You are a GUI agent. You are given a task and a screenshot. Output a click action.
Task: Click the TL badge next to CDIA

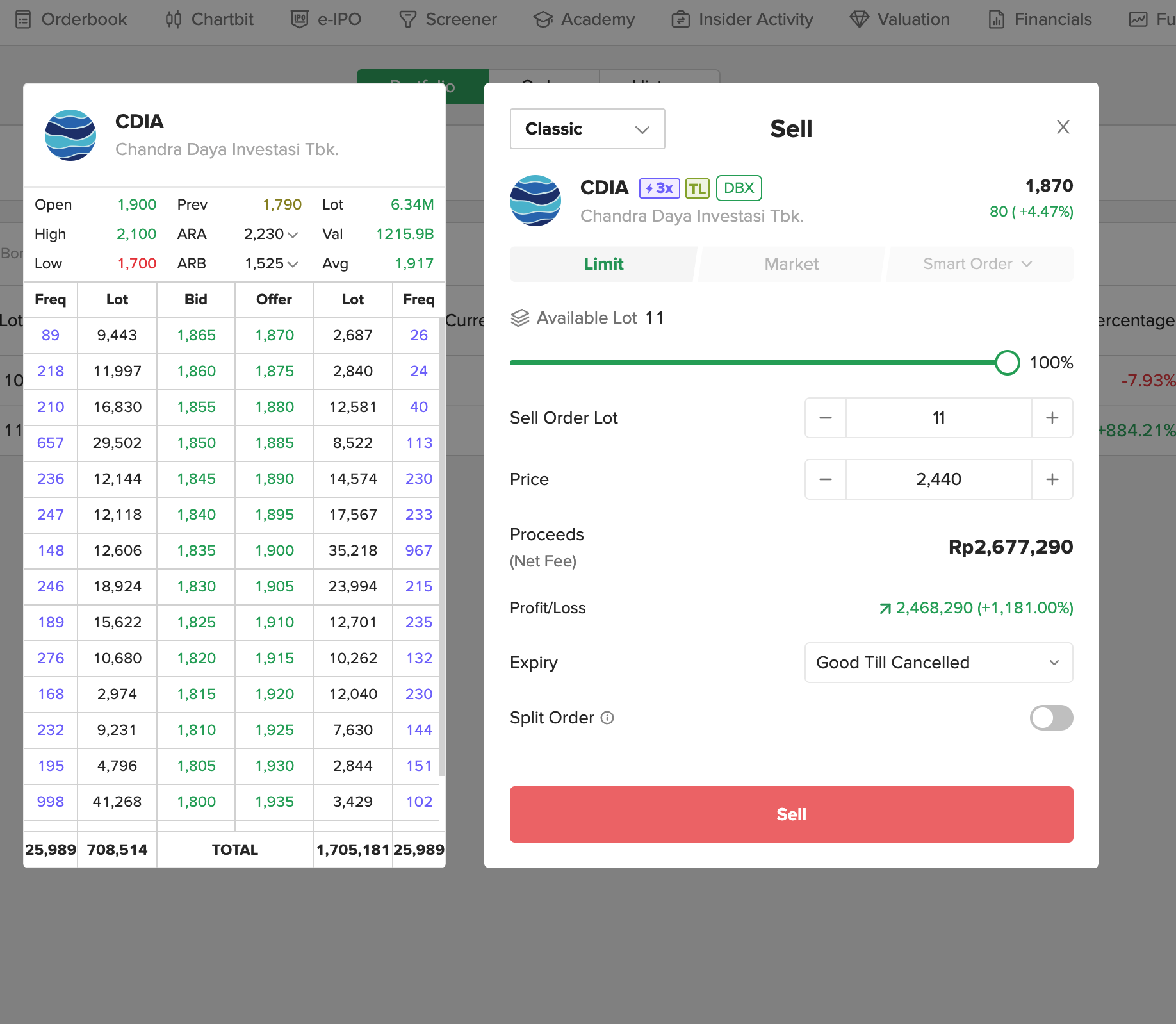pos(698,188)
